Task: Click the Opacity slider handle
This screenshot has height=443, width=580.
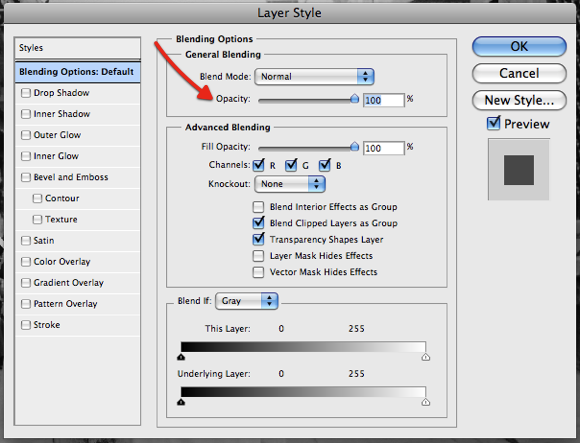Action: (354, 99)
